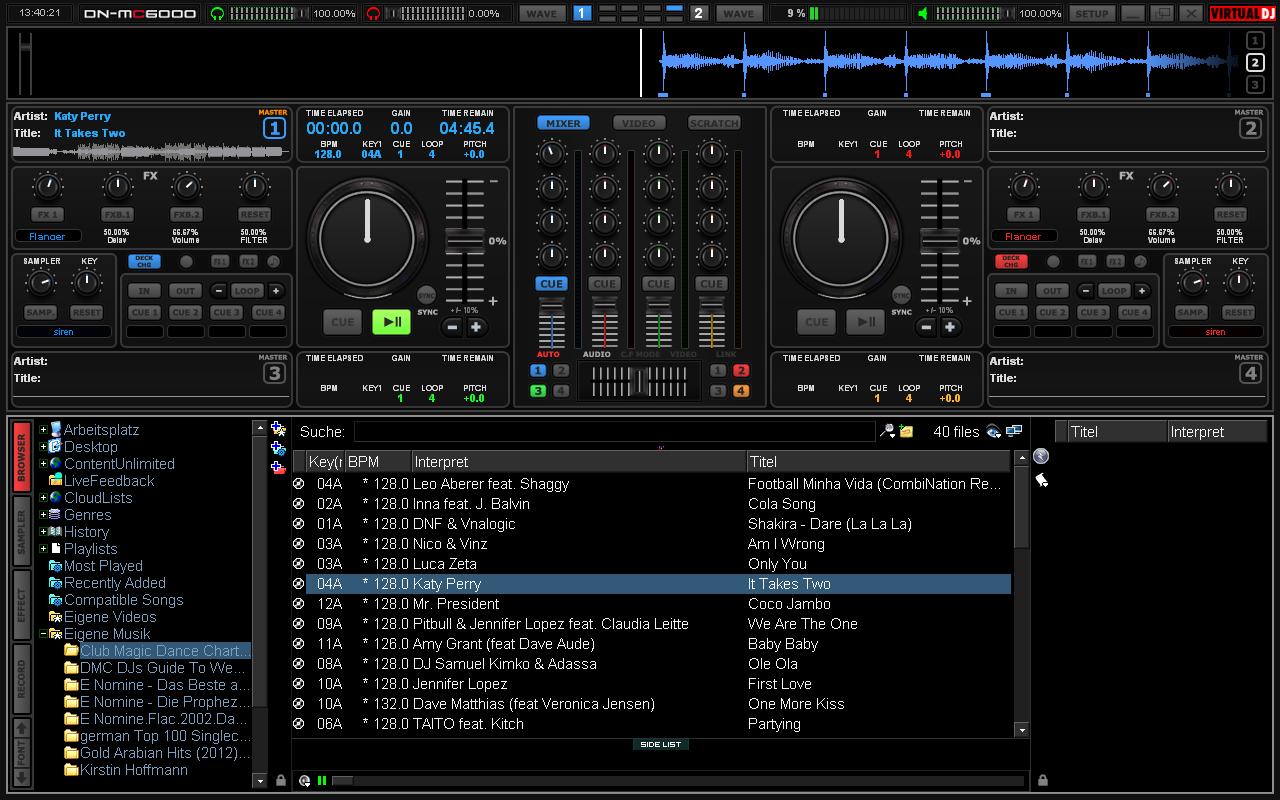Toggle blue CUE on mixer channel 1
Viewport: 1280px width, 800px height.
point(551,284)
